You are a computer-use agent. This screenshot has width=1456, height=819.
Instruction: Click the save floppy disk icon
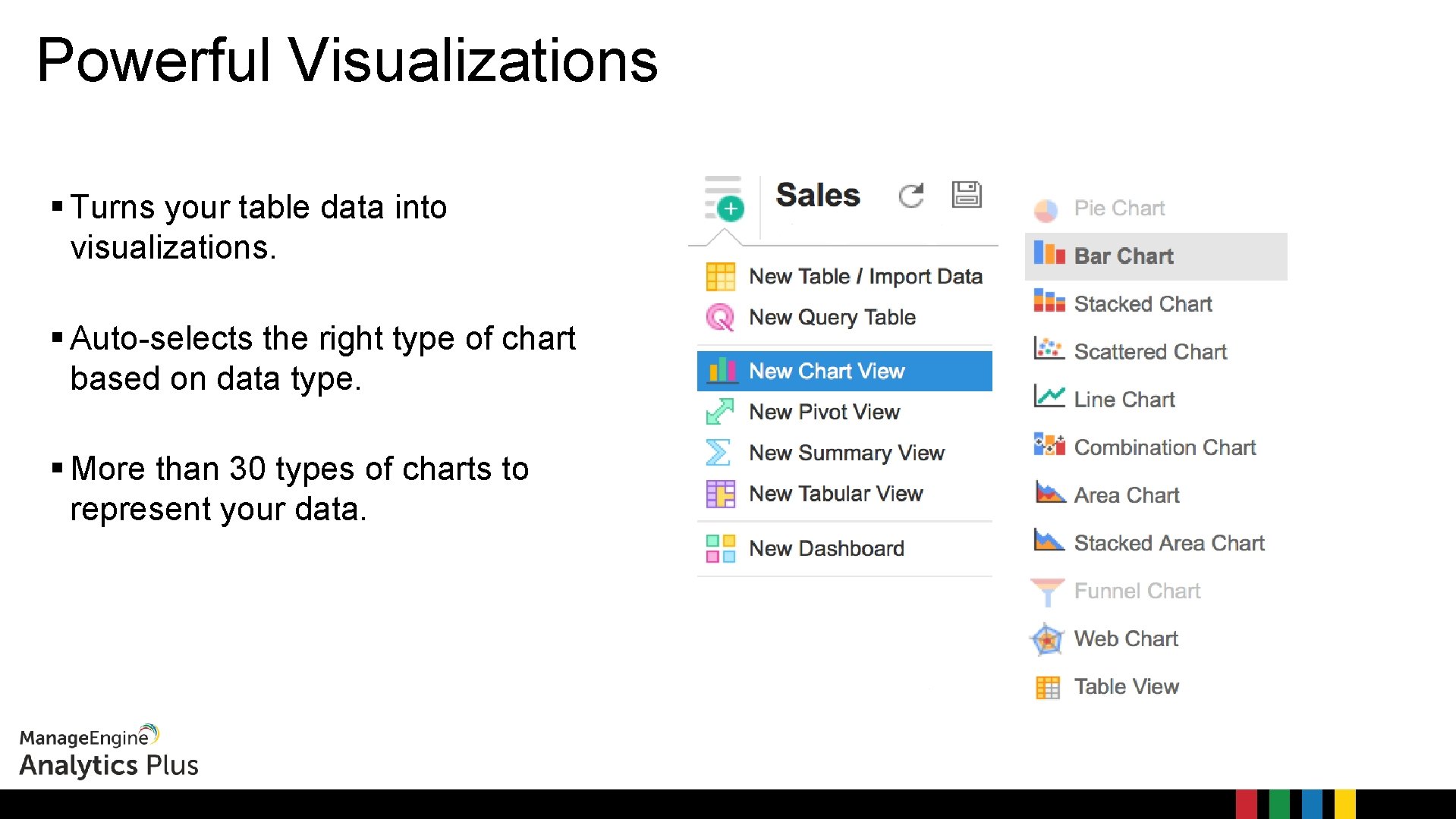click(967, 195)
